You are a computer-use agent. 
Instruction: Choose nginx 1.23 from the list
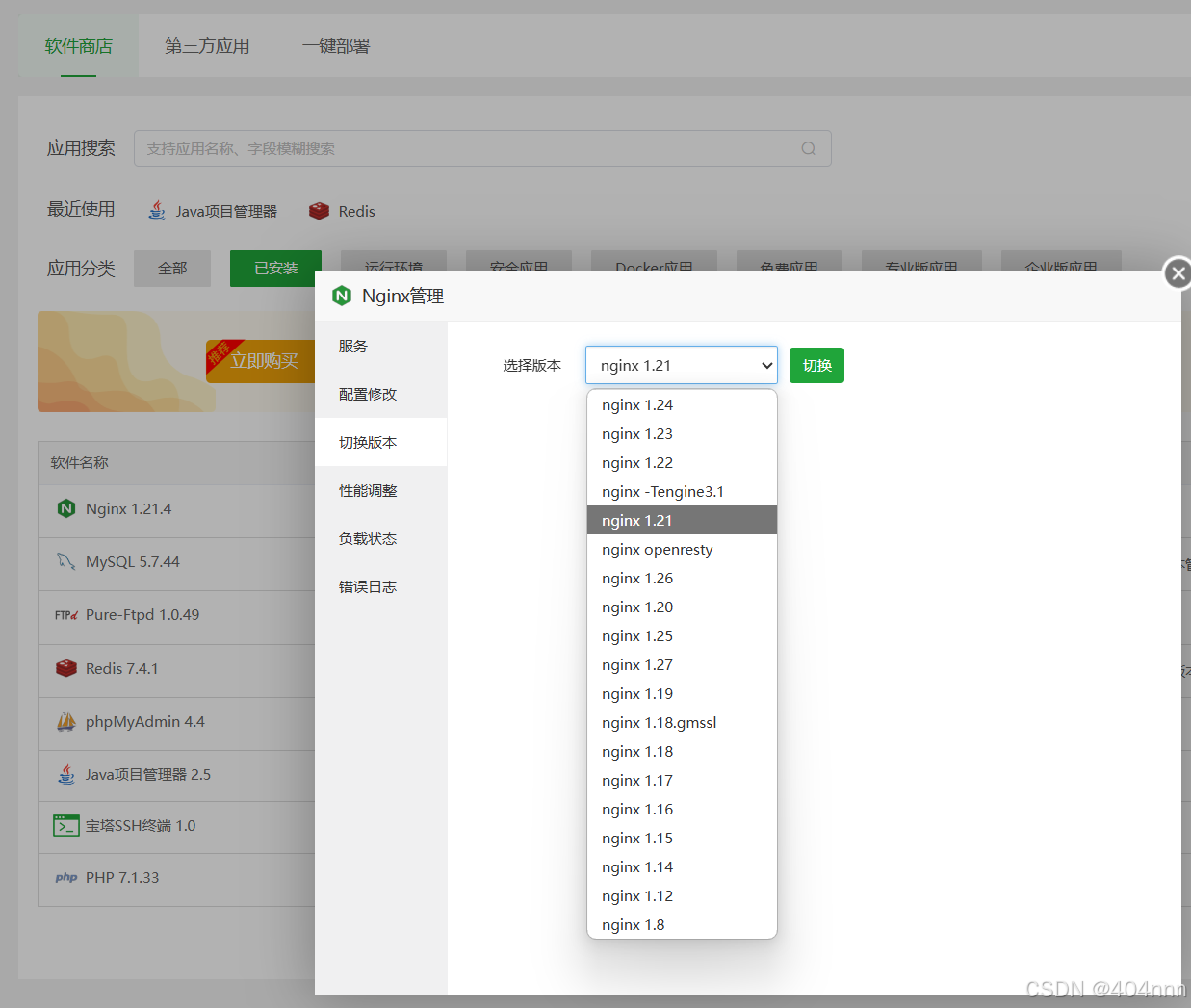click(x=682, y=433)
